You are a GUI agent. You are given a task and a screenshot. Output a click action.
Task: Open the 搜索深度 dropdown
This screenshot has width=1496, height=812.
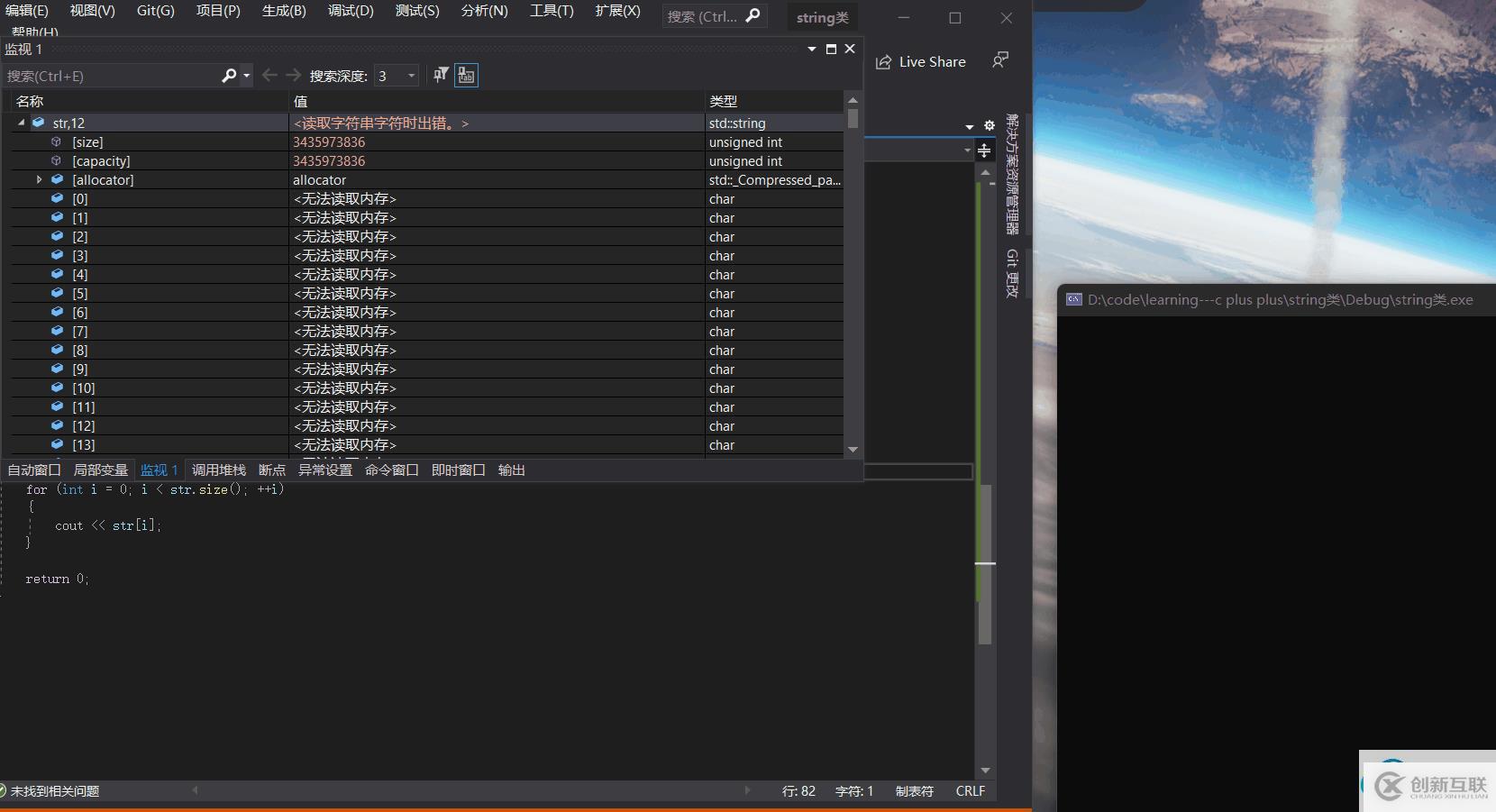pos(411,76)
